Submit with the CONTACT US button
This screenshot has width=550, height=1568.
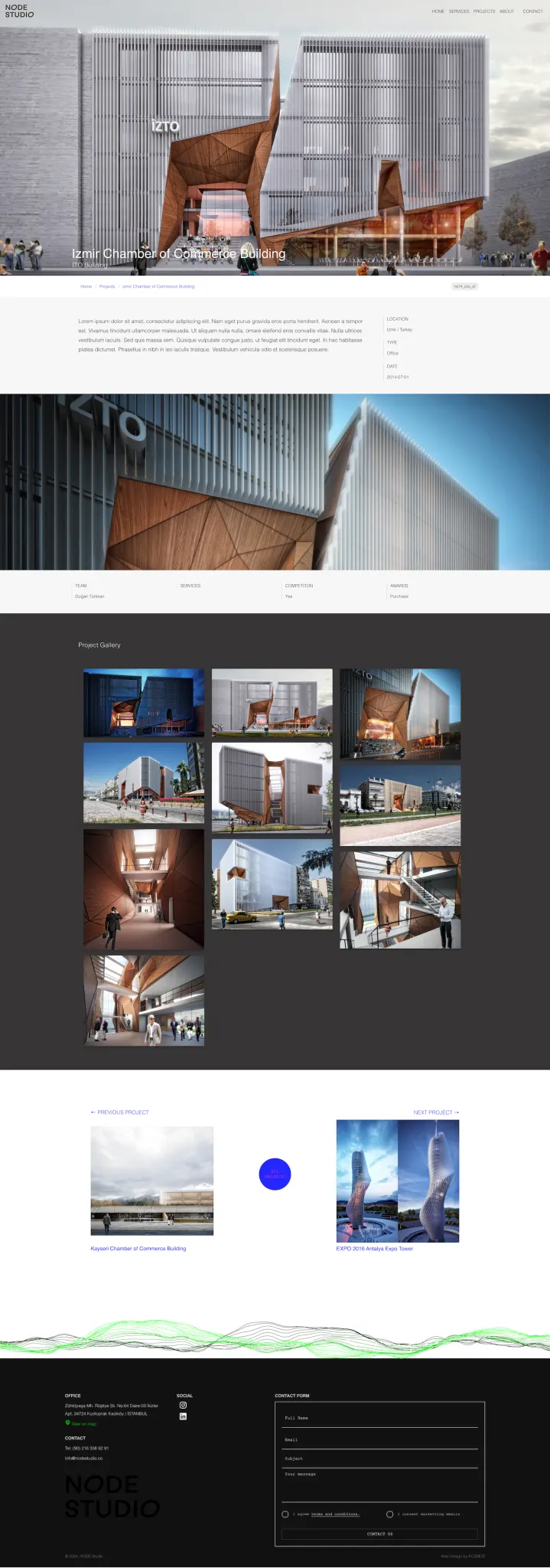pyautogui.click(x=379, y=1534)
